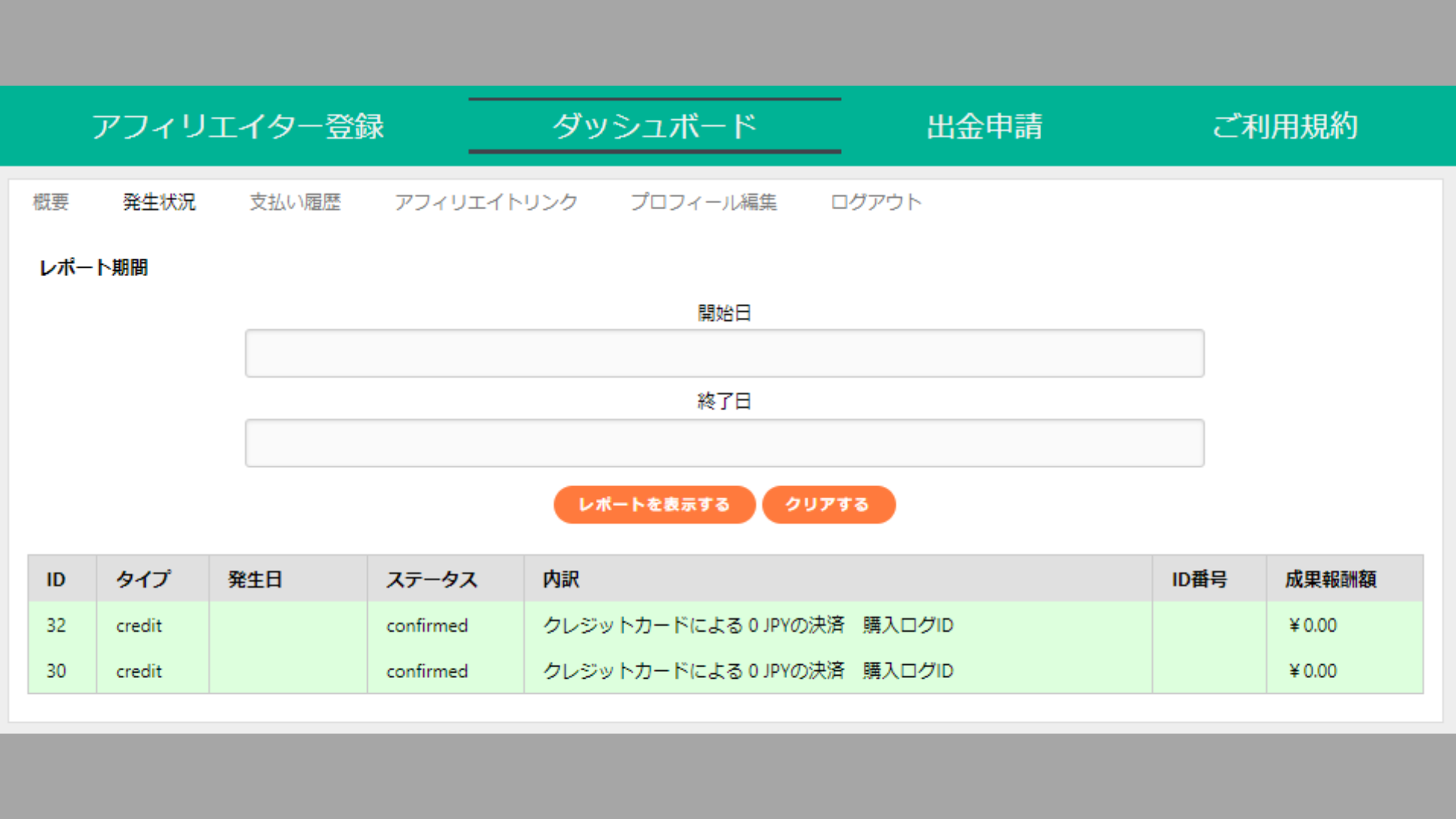Click confirmed status in row 32
This screenshot has width=1456, height=819.
(427, 626)
